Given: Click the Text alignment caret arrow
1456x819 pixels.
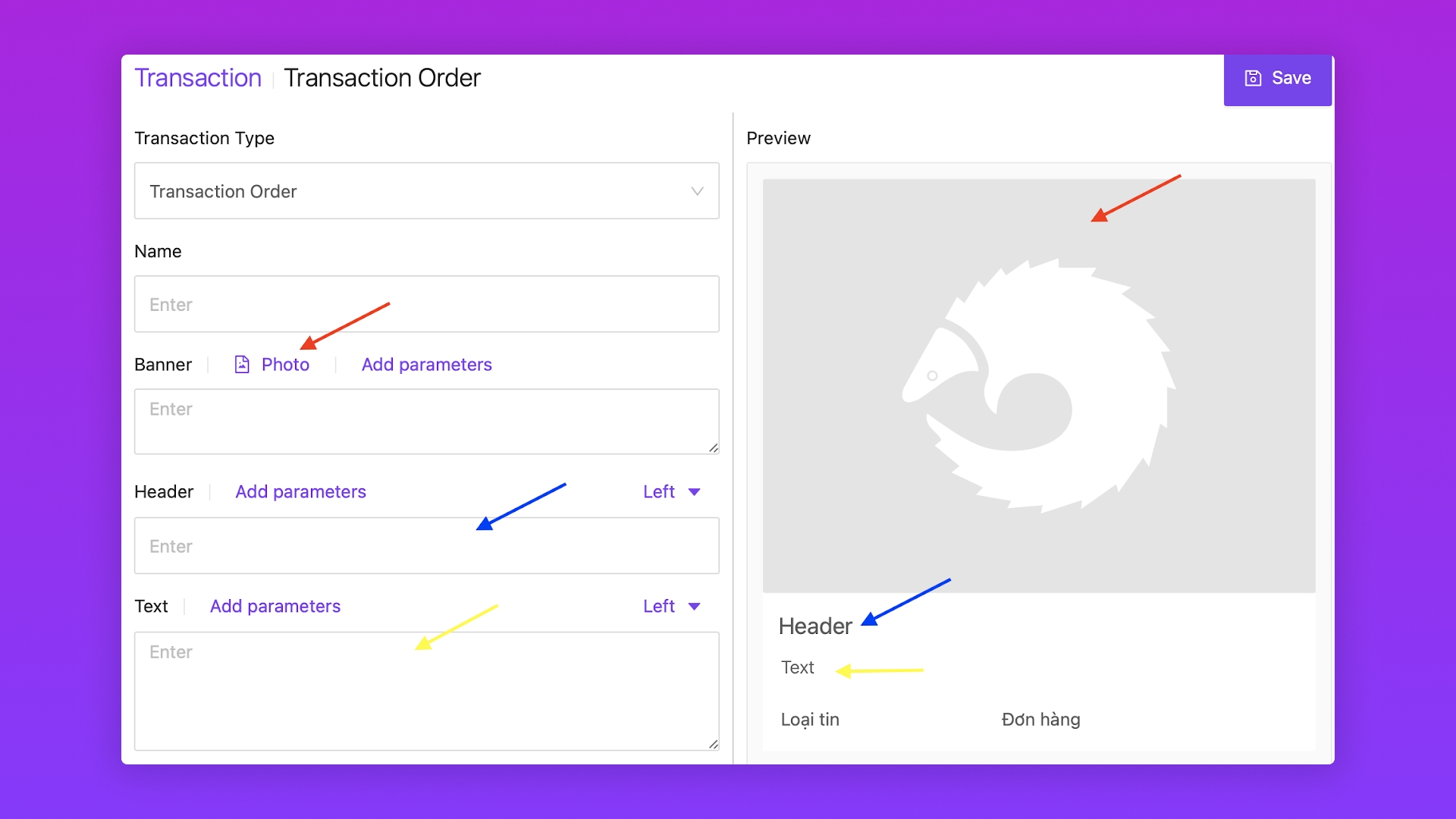Looking at the screenshot, I should point(694,607).
